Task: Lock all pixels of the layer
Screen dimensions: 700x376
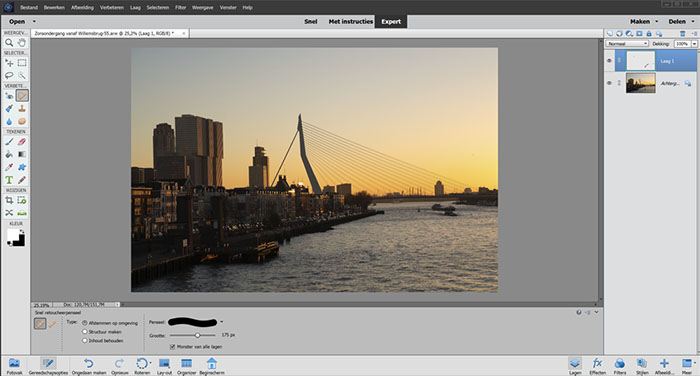Action: (649, 33)
